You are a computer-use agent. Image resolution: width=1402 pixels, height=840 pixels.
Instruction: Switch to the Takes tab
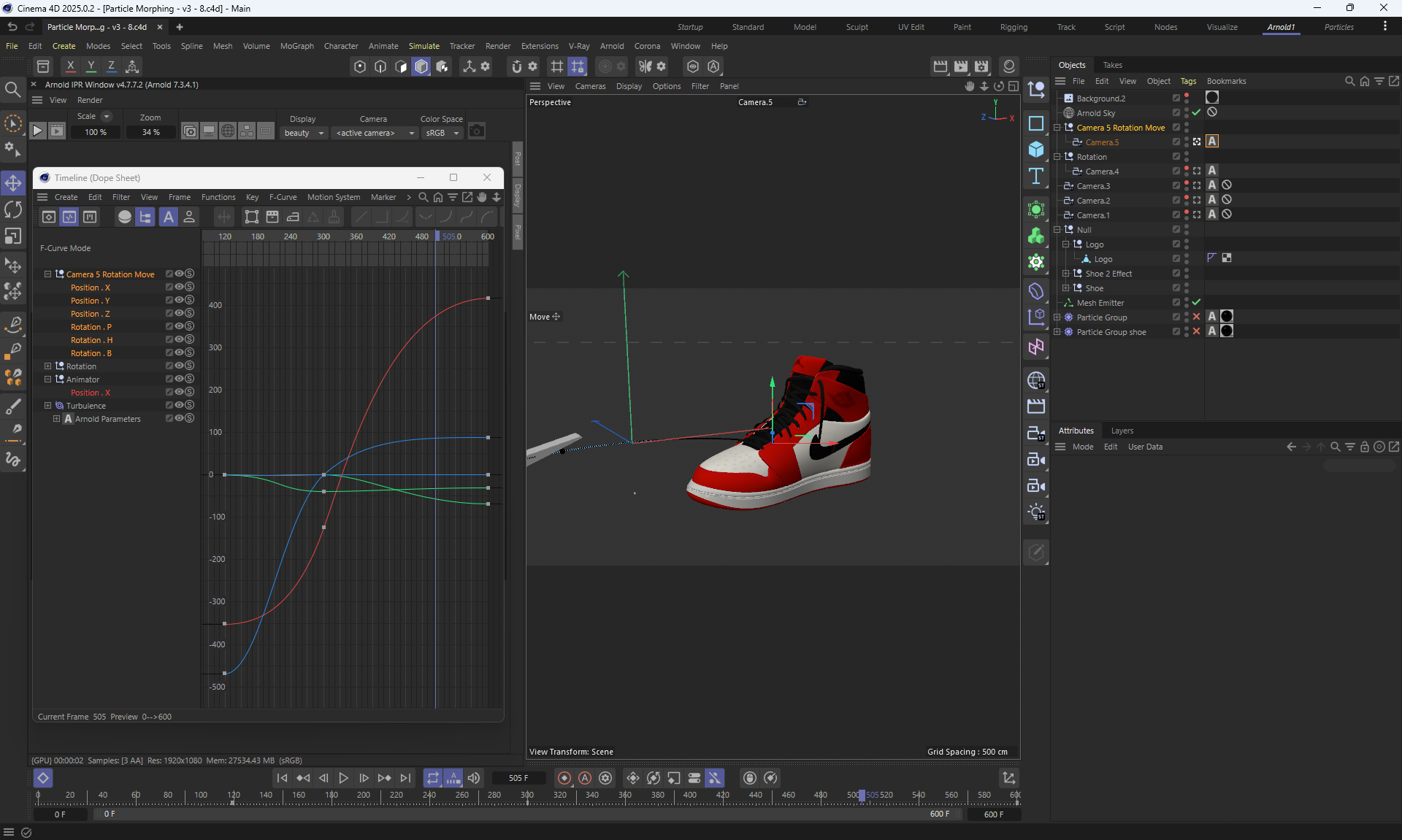[1112, 65]
